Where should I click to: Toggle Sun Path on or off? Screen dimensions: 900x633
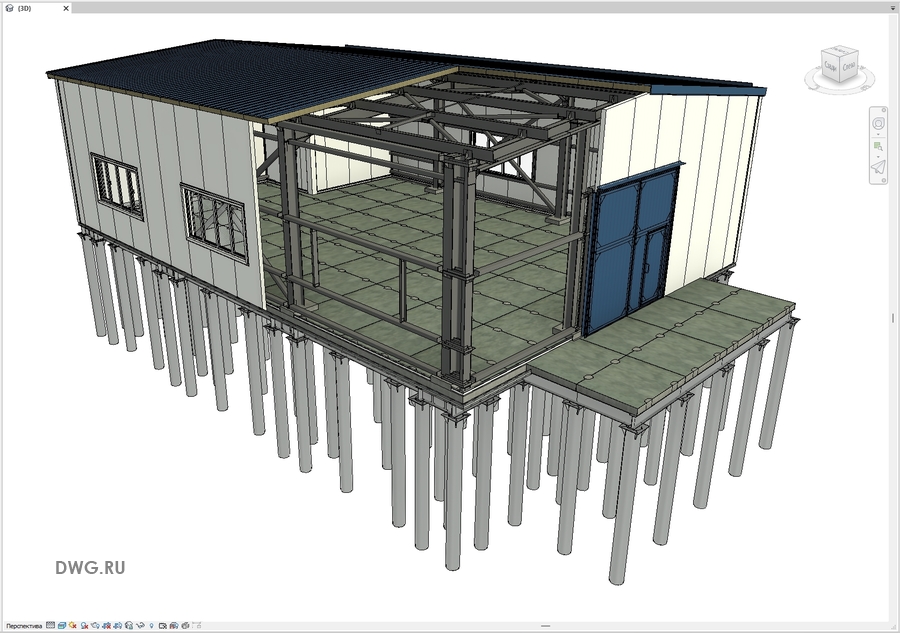pyautogui.click(x=73, y=626)
